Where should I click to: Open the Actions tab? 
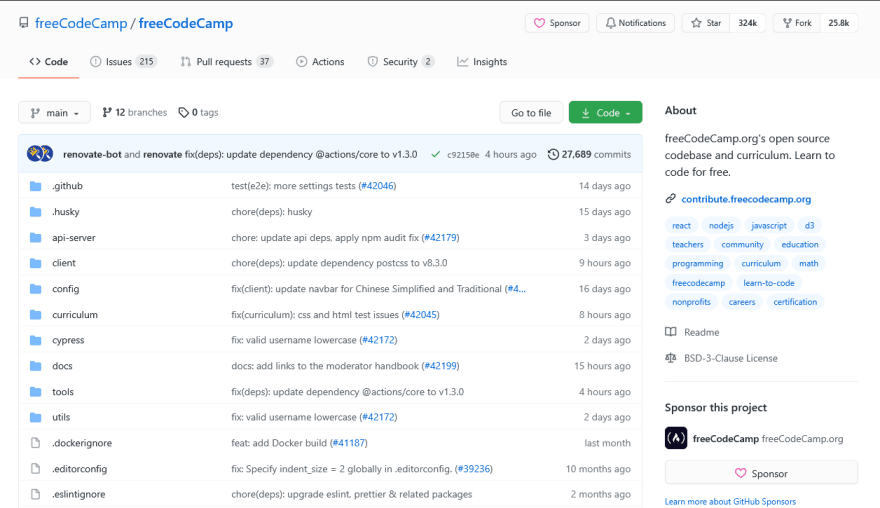tap(320, 62)
